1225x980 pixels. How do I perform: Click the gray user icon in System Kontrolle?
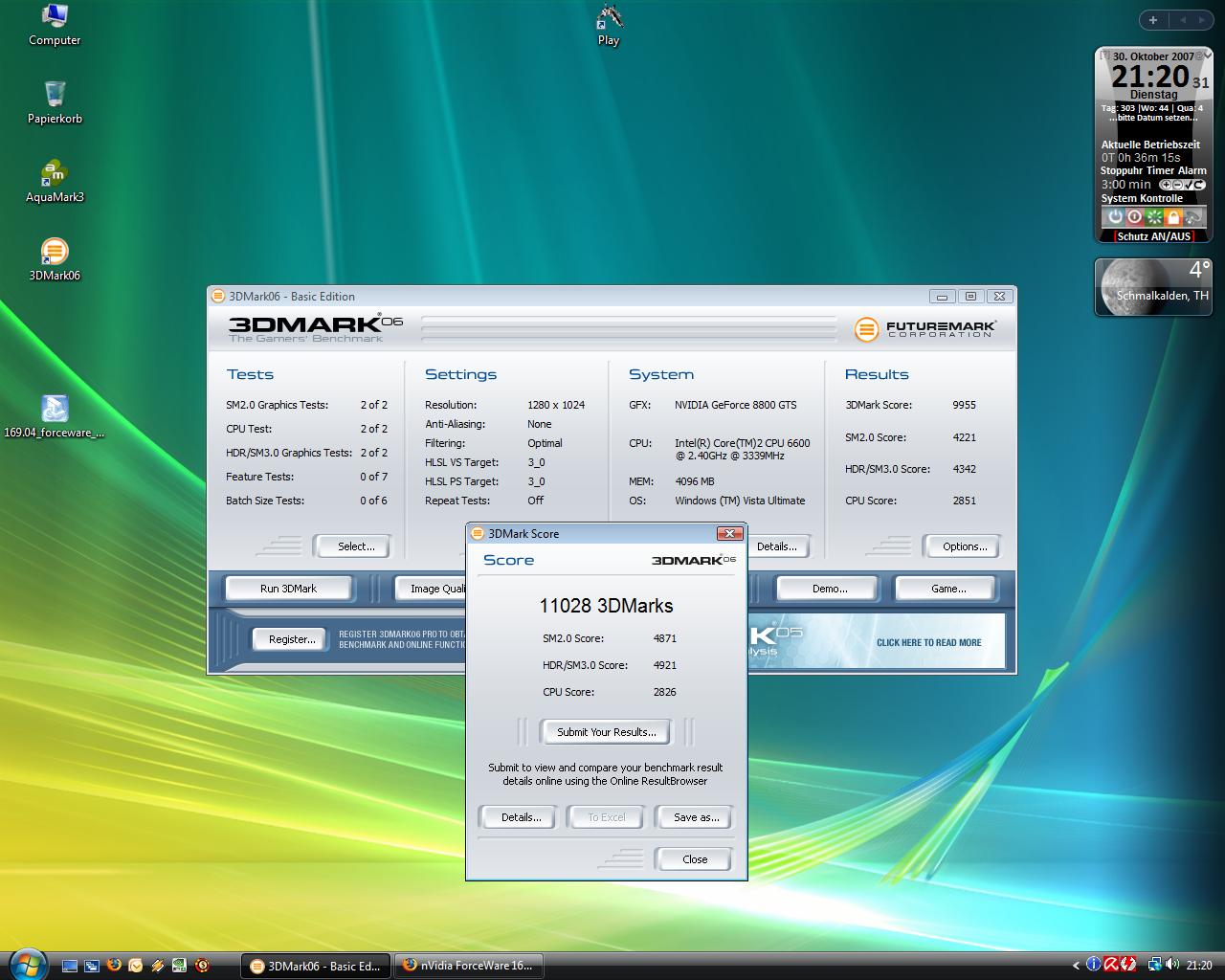[1192, 216]
